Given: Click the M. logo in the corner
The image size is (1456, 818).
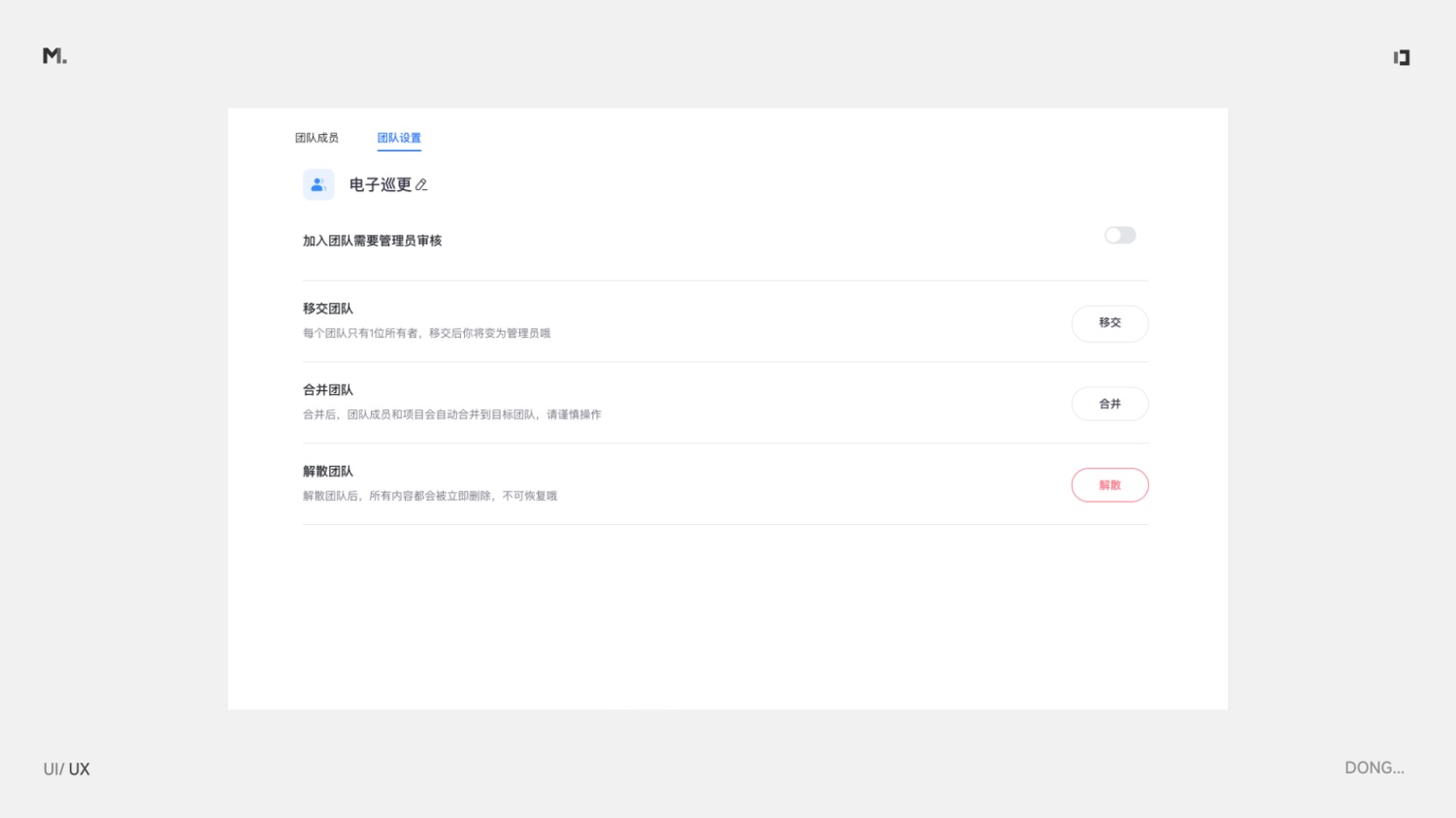Looking at the screenshot, I should point(54,56).
